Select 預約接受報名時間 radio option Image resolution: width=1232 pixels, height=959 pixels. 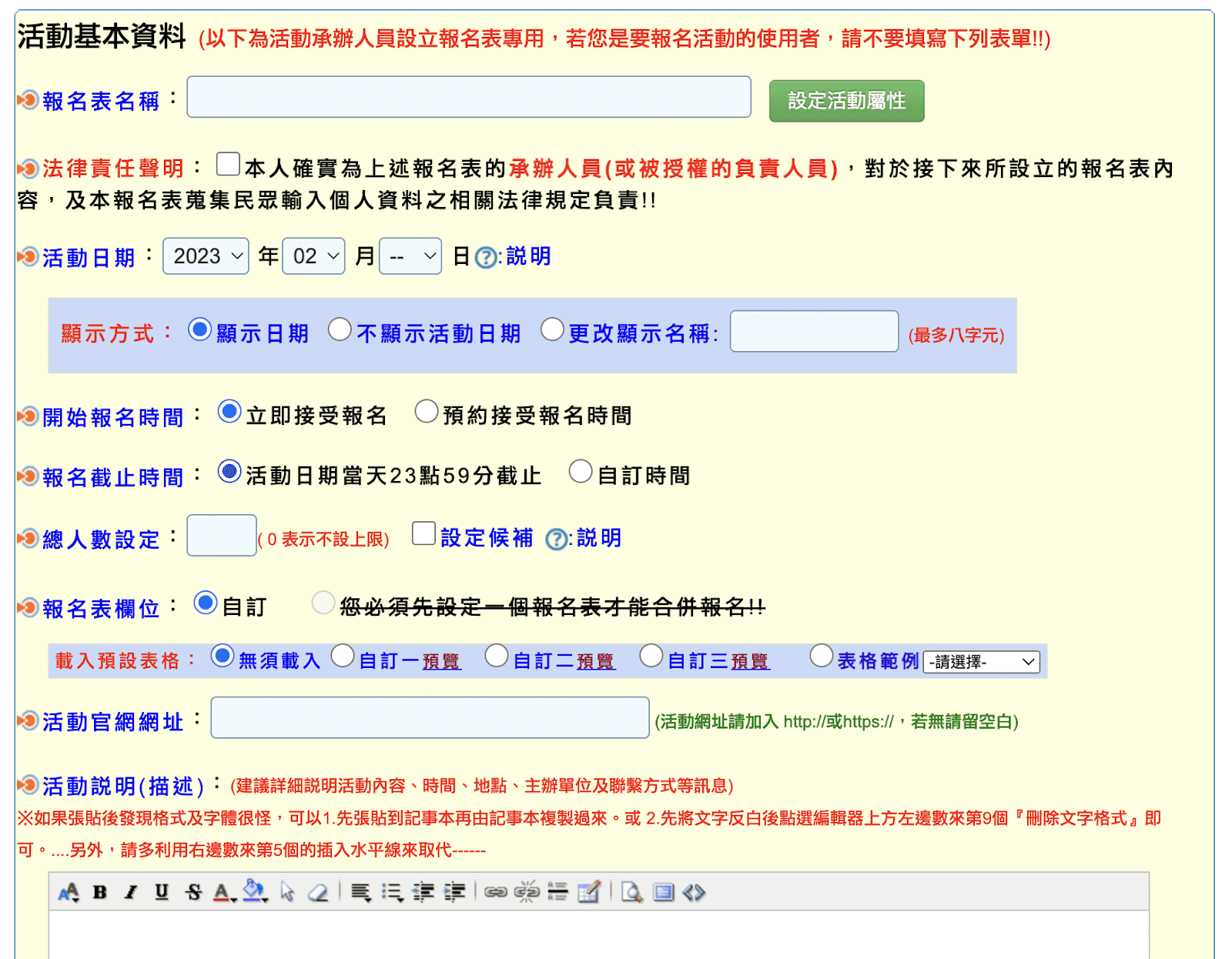pyautogui.click(x=427, y=412)
